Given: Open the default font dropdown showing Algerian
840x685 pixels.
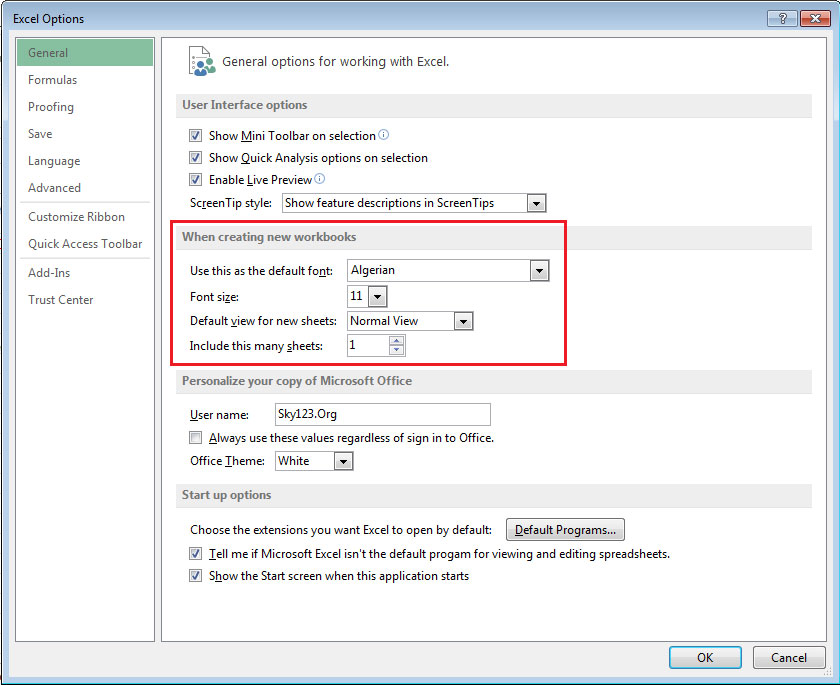Looking at the screenshot, I should point(539,270).
